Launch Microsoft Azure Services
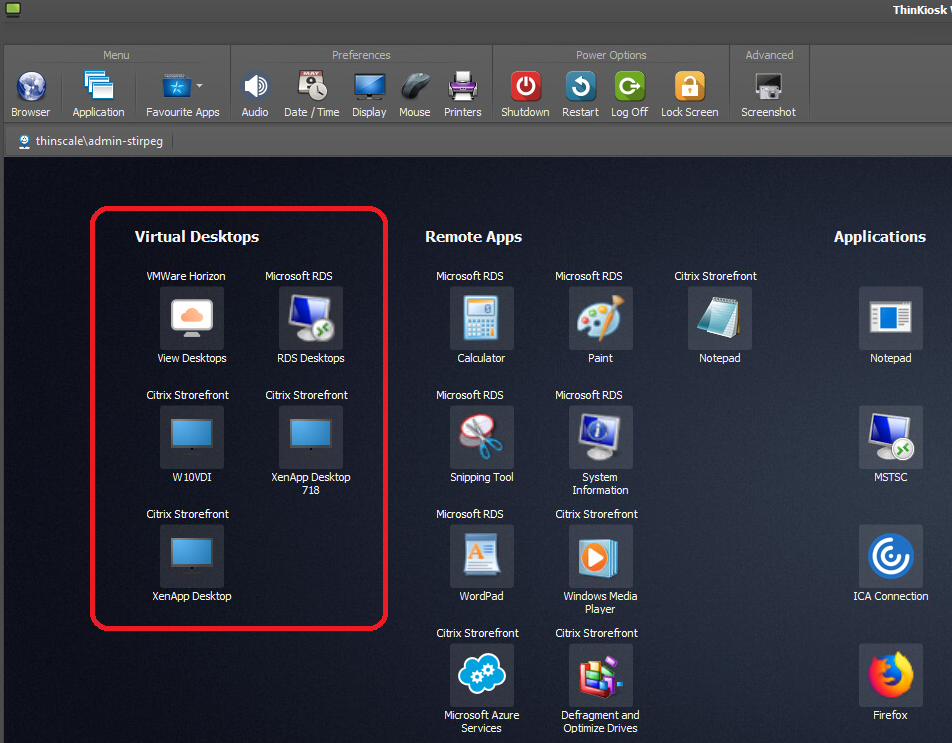Image resolution: width=952 pixels, height=743 pixels. pyautogui.click(x=481, y=674)
